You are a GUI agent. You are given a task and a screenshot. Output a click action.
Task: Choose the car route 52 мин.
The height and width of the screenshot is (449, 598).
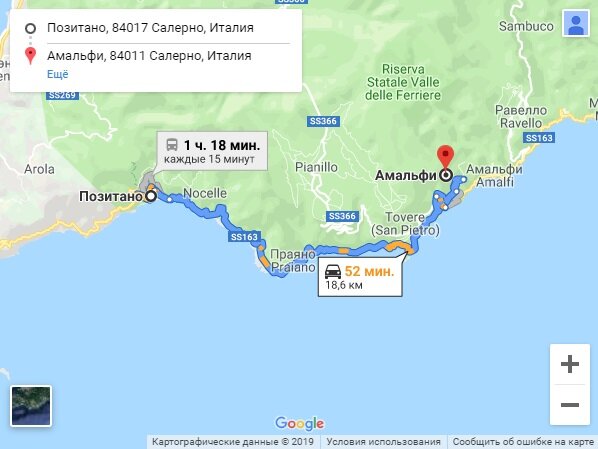pyautogui.click(x=360, y=277)
